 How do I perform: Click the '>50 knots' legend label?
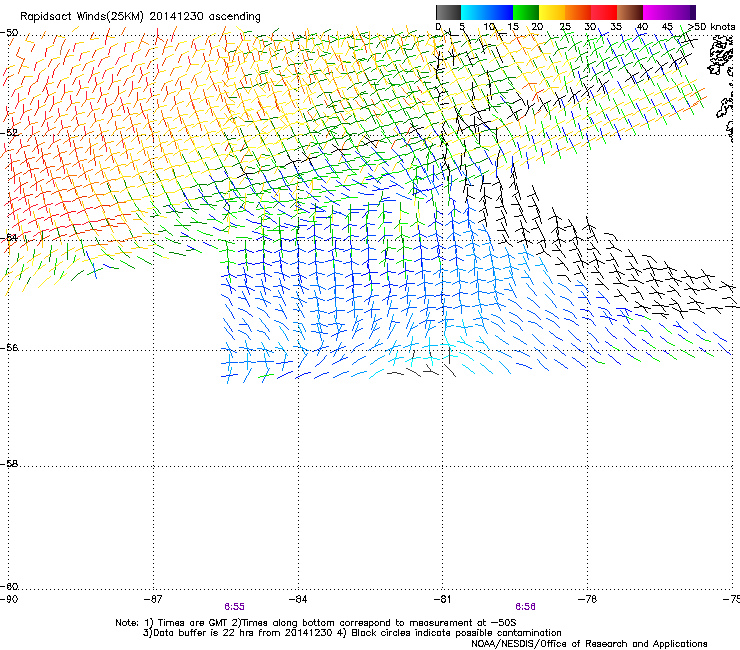tap(712, 27)
